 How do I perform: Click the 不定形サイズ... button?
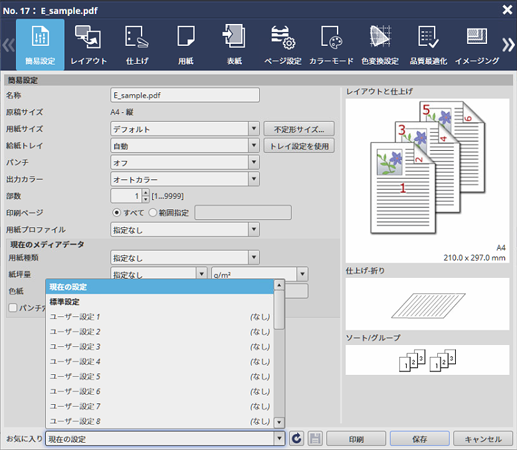[299, 129]
